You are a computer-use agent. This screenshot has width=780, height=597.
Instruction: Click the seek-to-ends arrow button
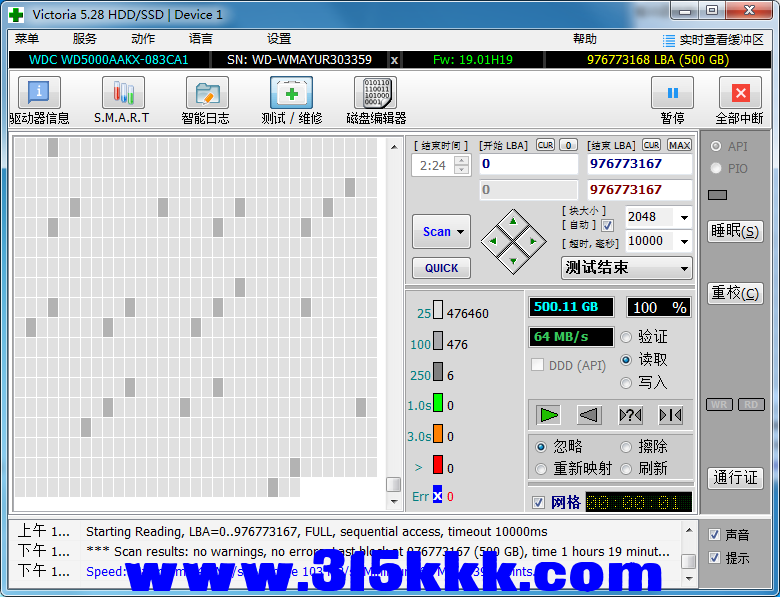670,414
